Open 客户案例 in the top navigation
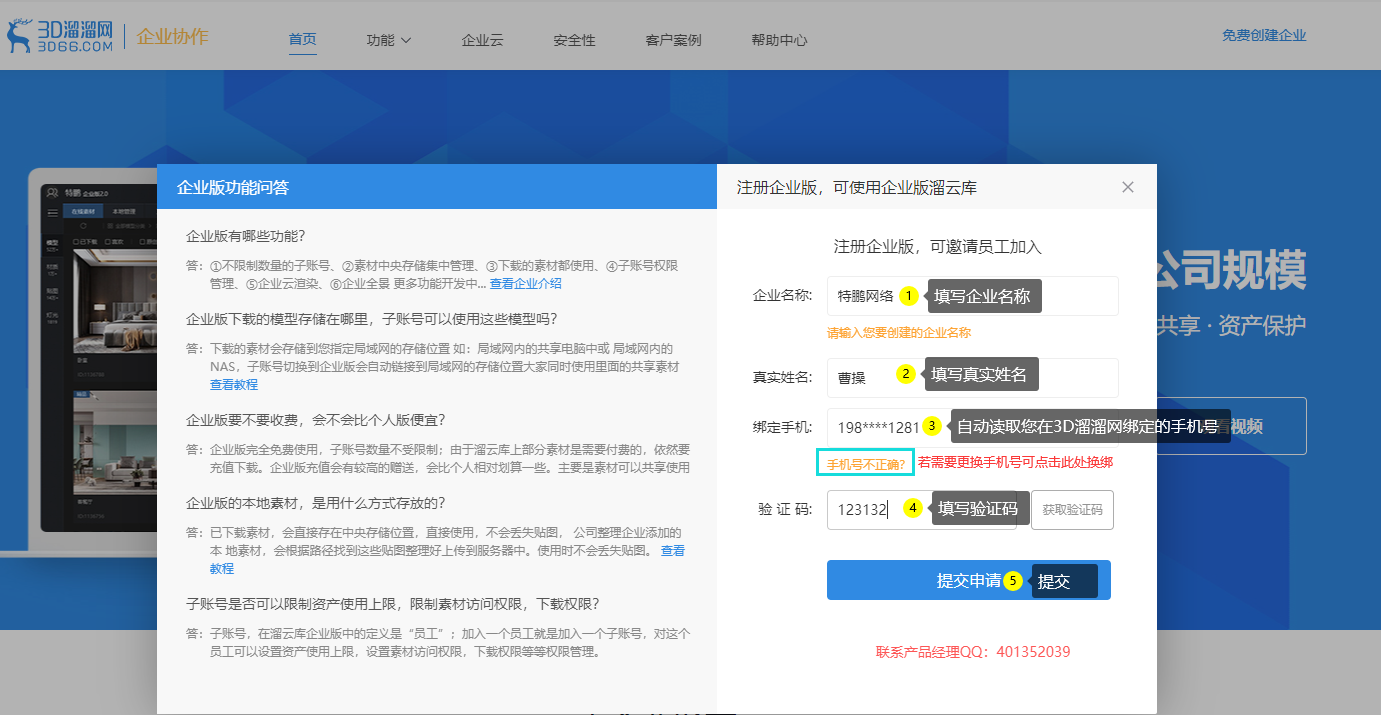The width and height of the screenshot is (1381, 715). click(673, 41)
